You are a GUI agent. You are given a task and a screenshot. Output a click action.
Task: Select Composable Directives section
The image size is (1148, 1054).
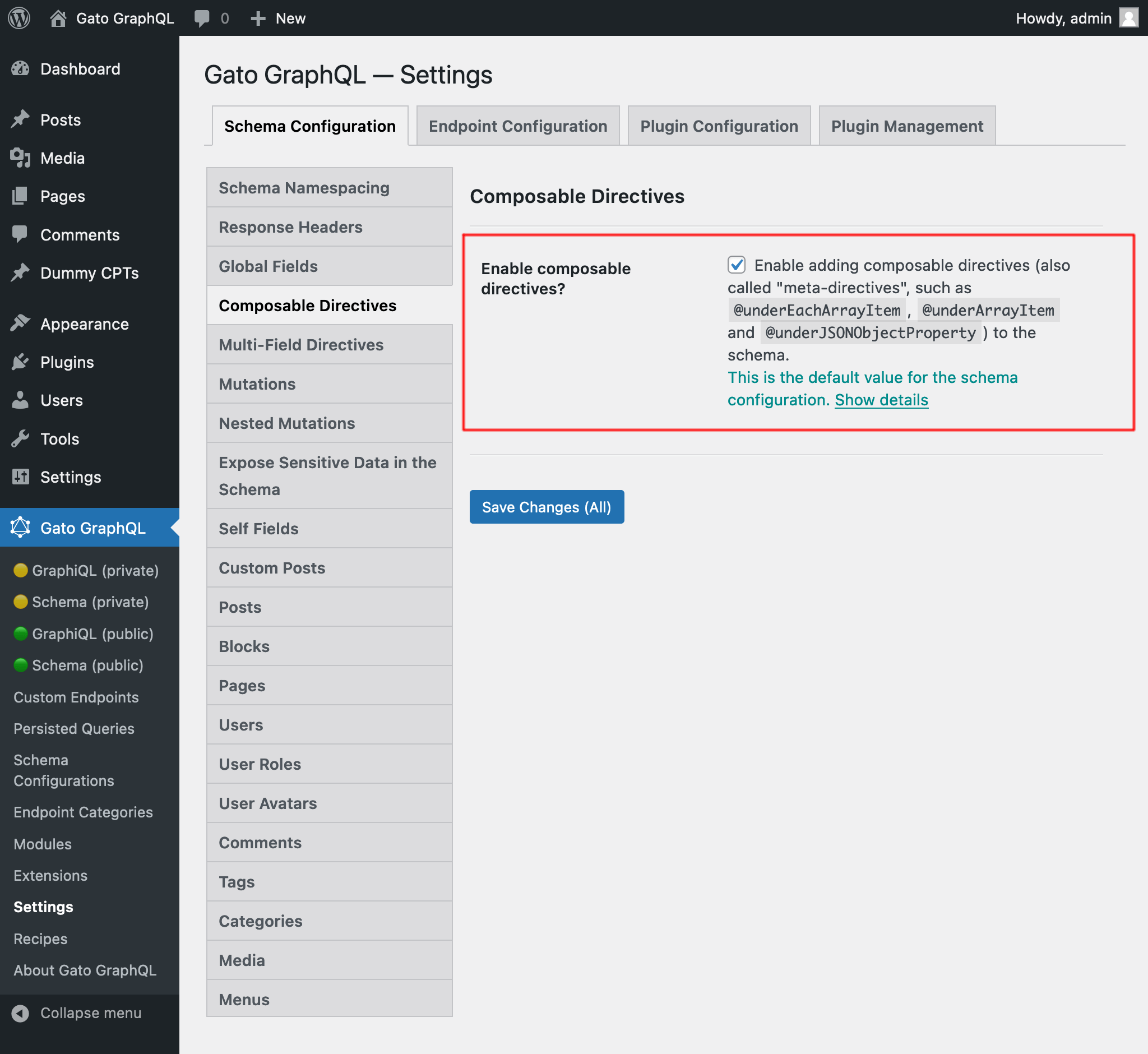point(330,305)
